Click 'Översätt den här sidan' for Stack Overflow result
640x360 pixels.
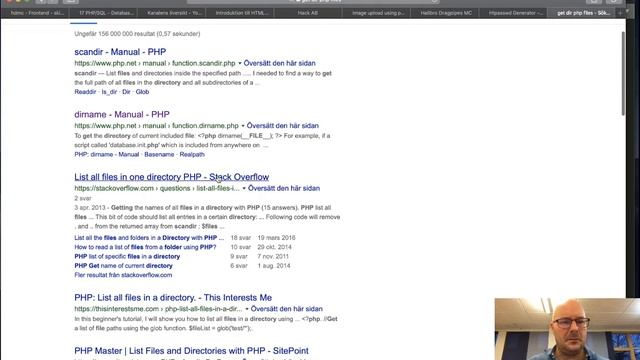284,188
